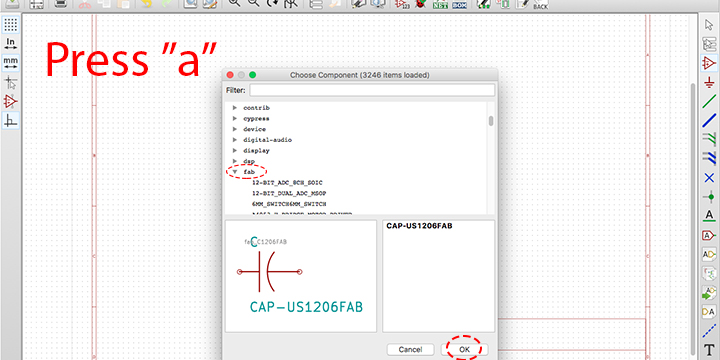
Task: Open the Annotate schematic tool
Action: [x=403, y=4]
